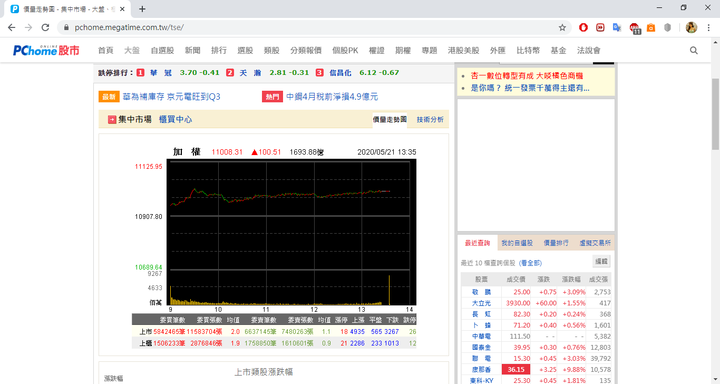This screenshot has width=720, height=384.
Task: Open the 選股 menu item
Action: pyautogui.click(x=245, y=51)
